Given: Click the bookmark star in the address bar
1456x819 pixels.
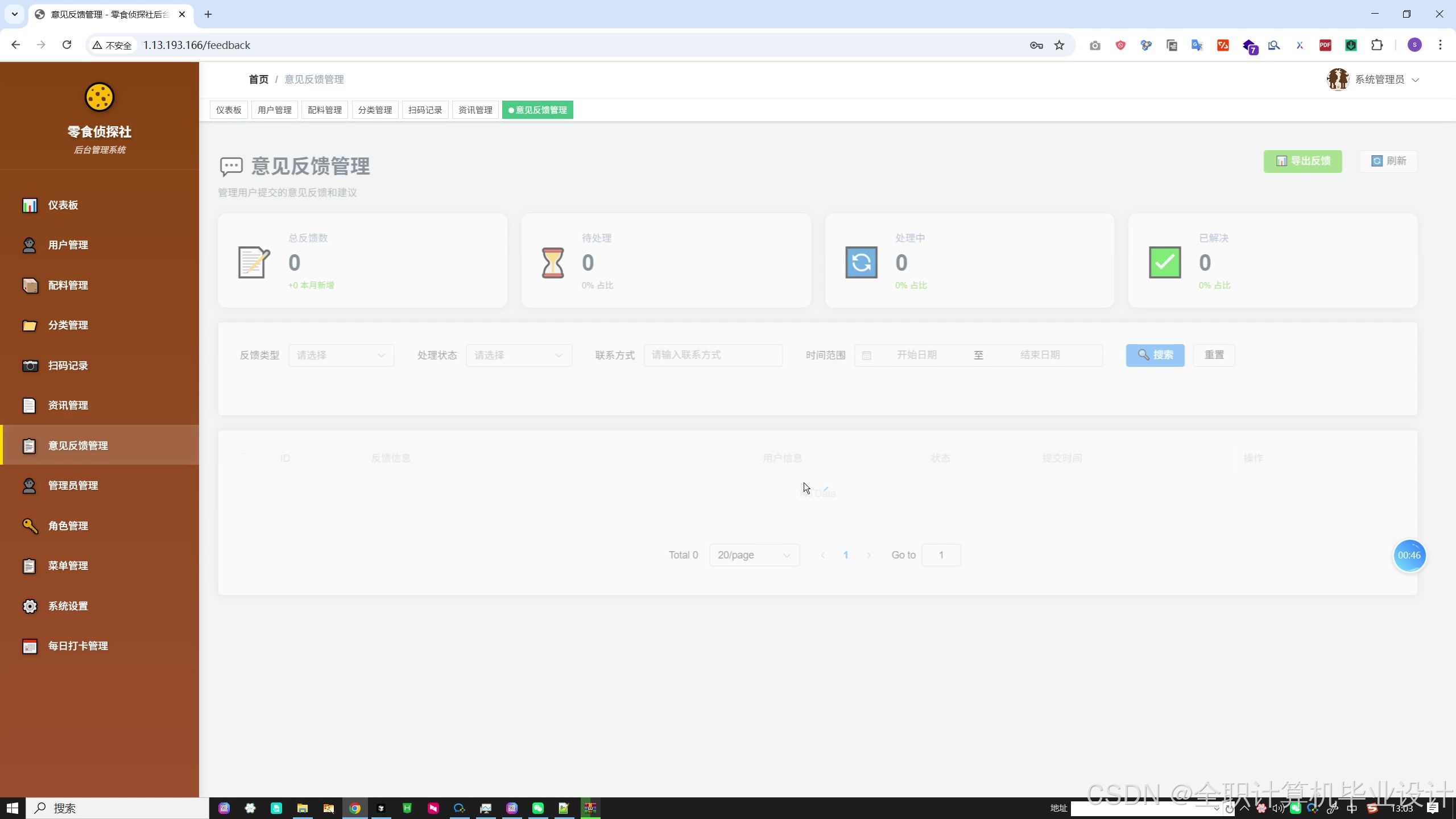Looking at the screenshot, I should tap(1059, 45).
